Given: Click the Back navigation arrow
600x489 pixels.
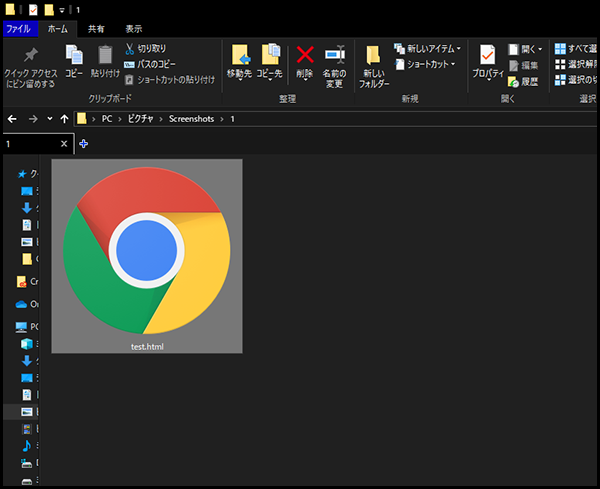Looking at the screenshot, I should pos(12,119).
